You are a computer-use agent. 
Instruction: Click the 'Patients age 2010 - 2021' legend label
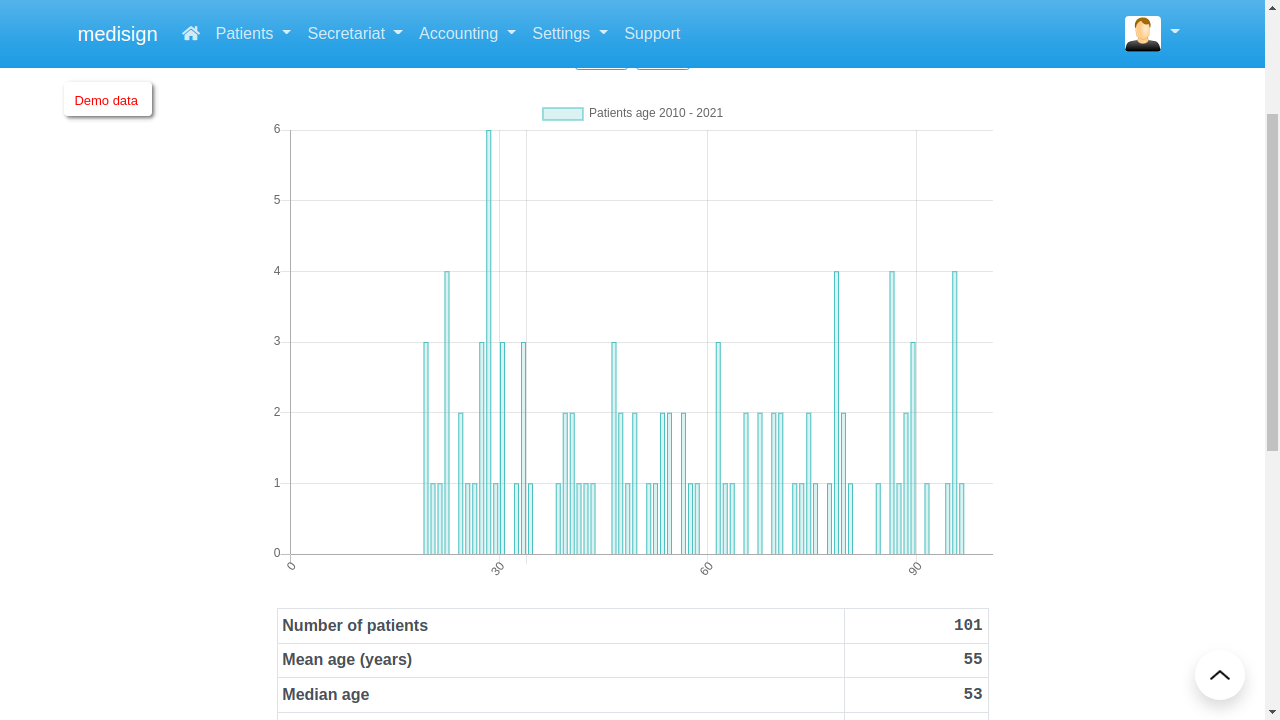click(656, 113)
